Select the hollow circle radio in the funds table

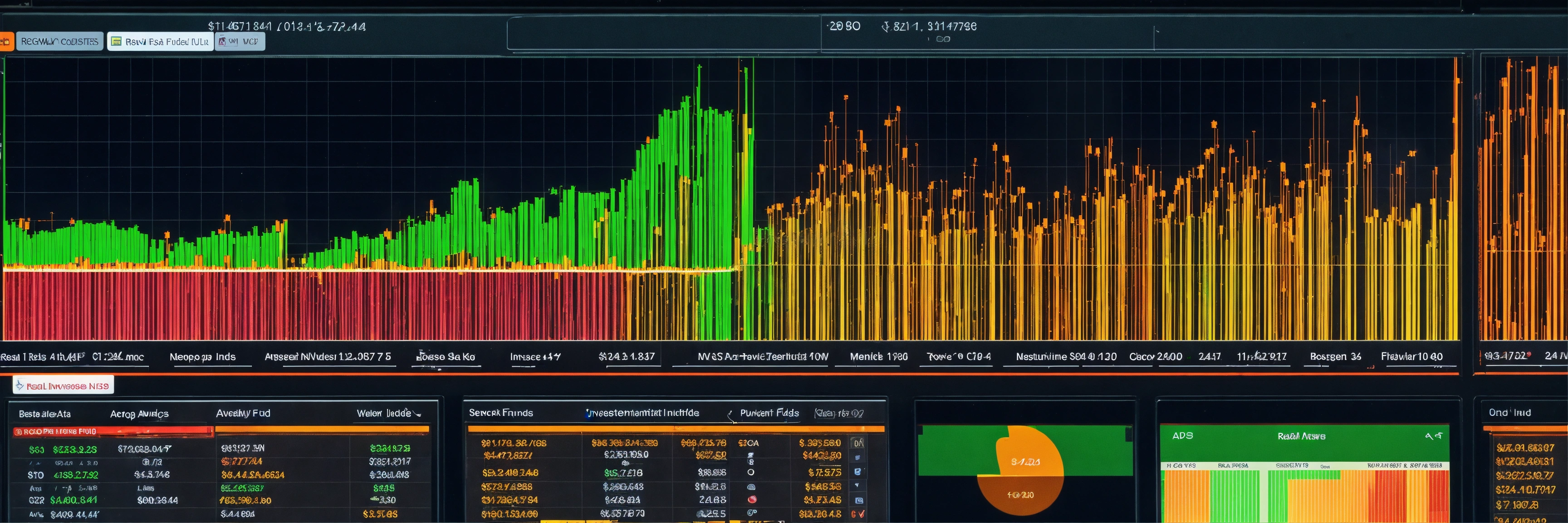[750, 473]
